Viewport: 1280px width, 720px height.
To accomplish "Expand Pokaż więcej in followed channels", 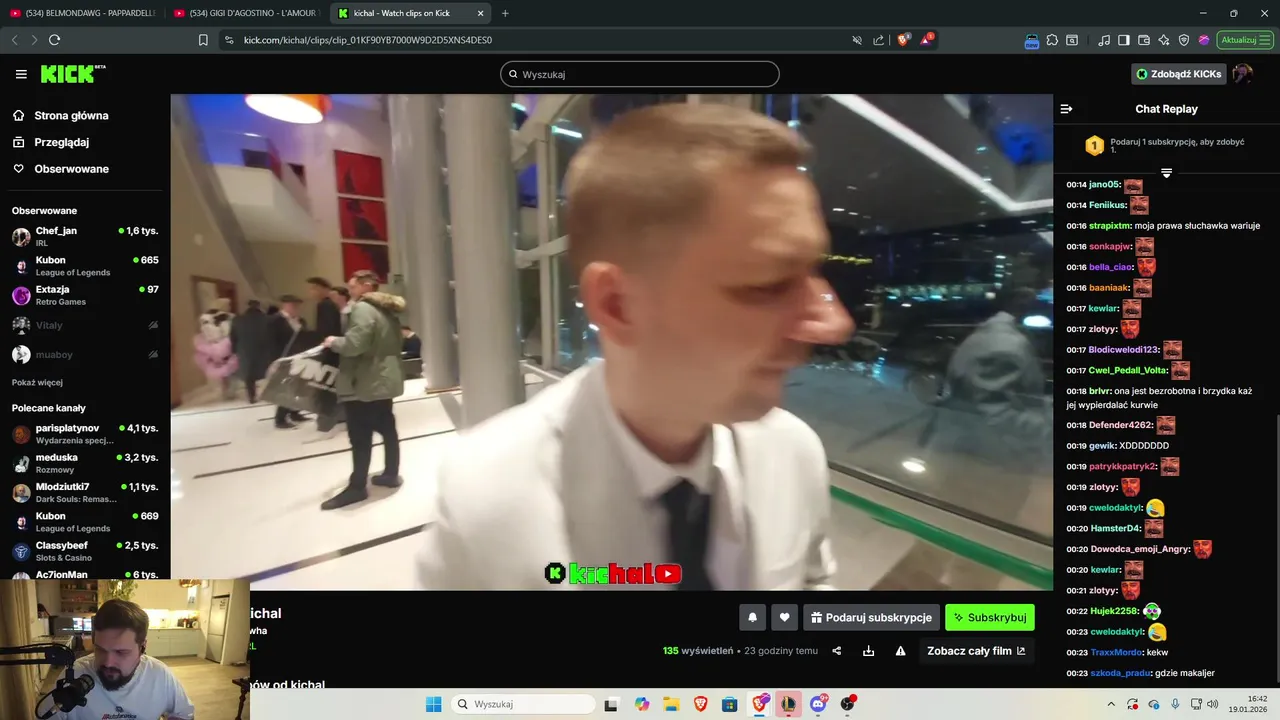I will click(37, 382).
